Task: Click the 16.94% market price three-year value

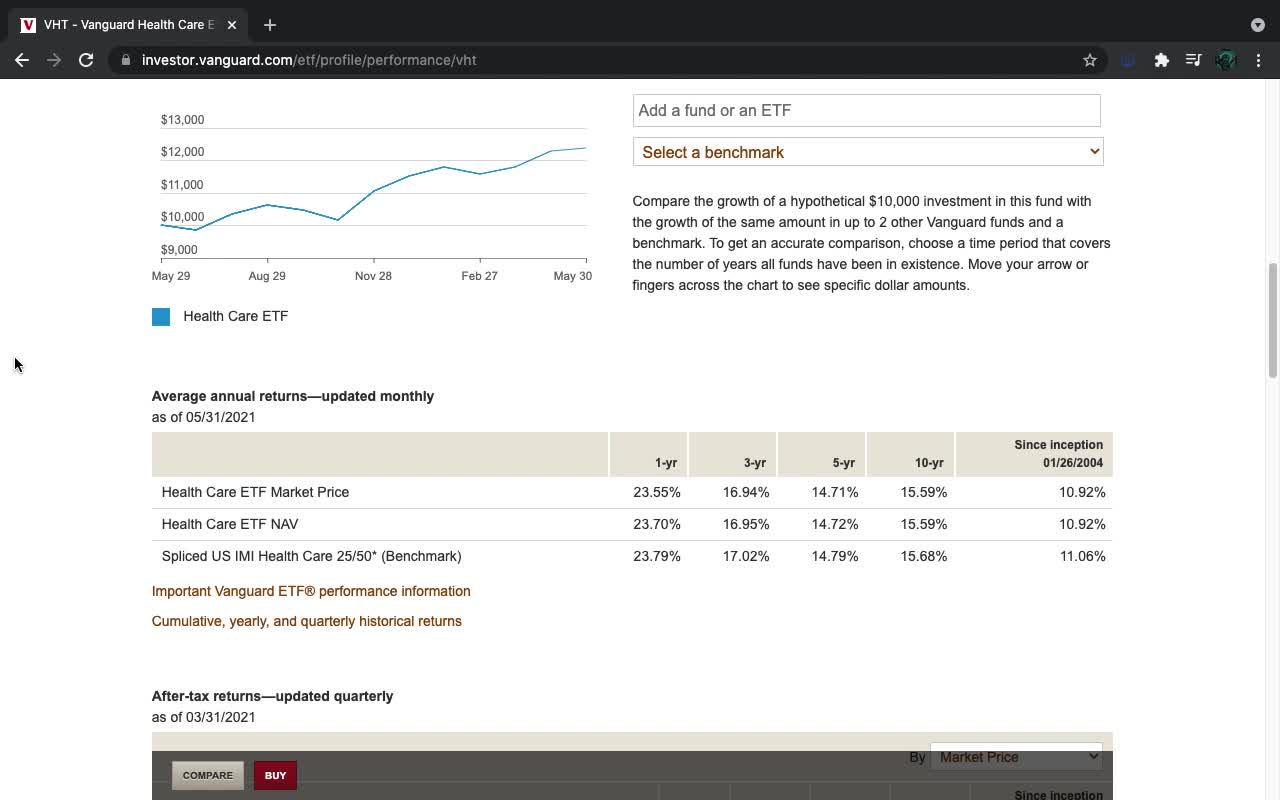Action: point(746,492)
